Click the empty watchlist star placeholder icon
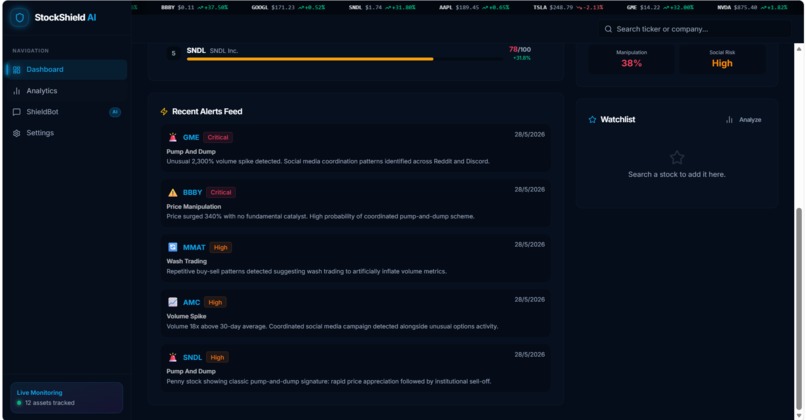This screenshot has height=420, width=806. click(677, 157)
